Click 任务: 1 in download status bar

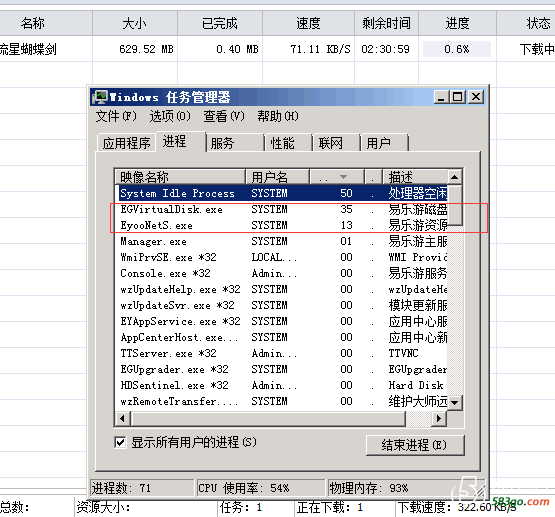coord(241,507)
